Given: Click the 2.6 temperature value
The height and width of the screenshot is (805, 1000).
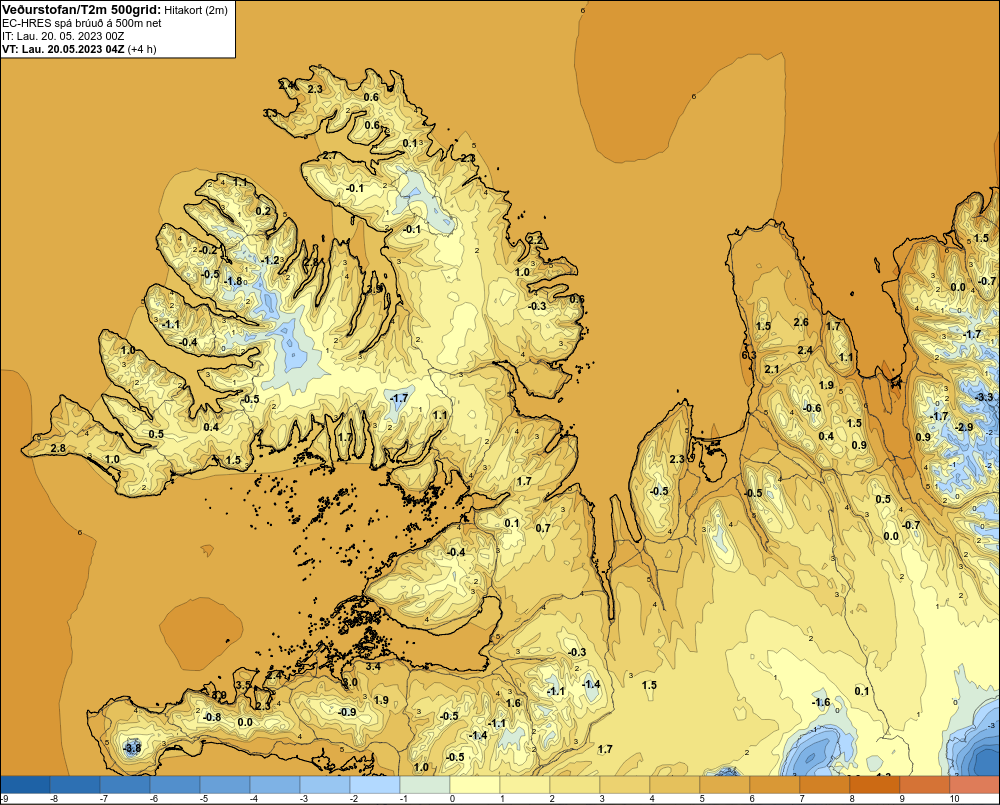Looking at the screenshot, I should pos(801,322).
